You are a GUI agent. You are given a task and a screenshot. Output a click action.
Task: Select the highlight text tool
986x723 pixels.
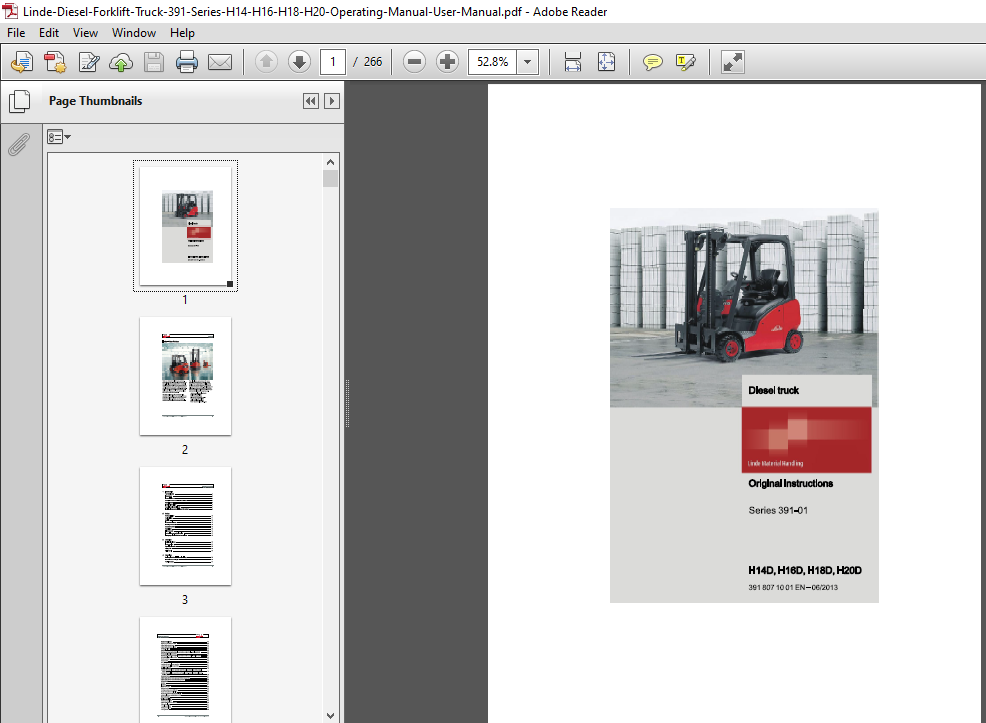685,62
